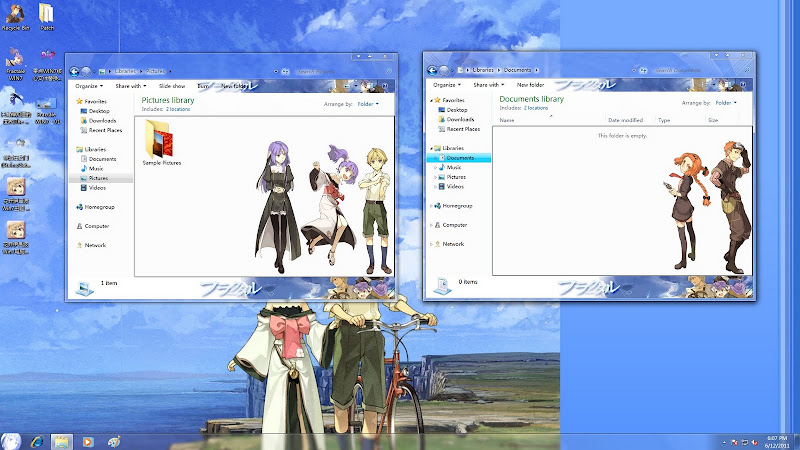800x450 pixels.
Task: Open 2 locations link in Documents library
Action: (536, 108)
